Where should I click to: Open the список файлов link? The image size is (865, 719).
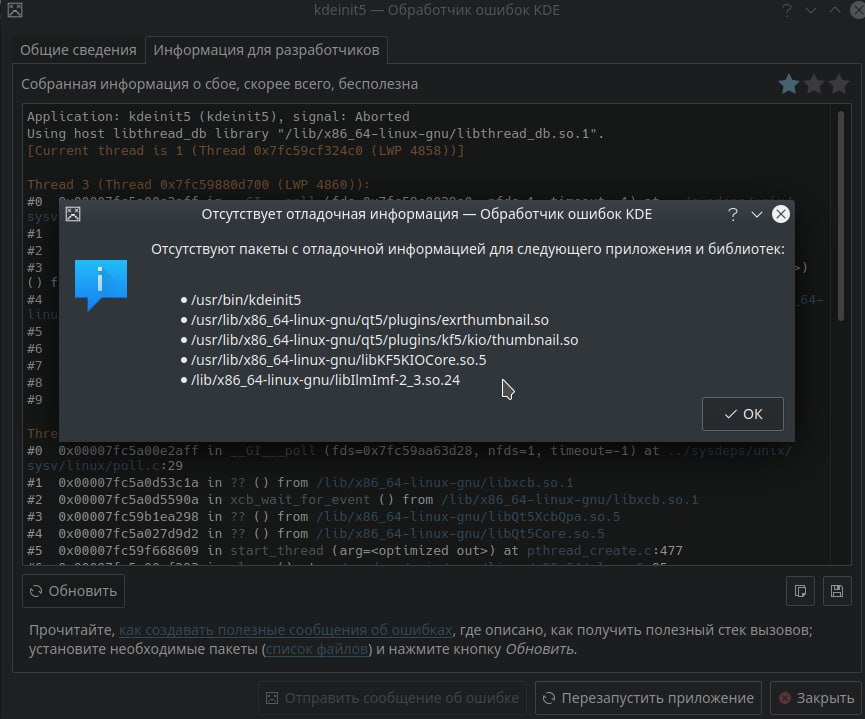(317, 649)
